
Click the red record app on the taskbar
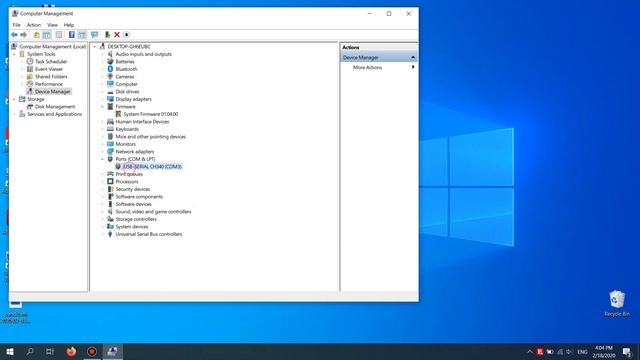92,351
